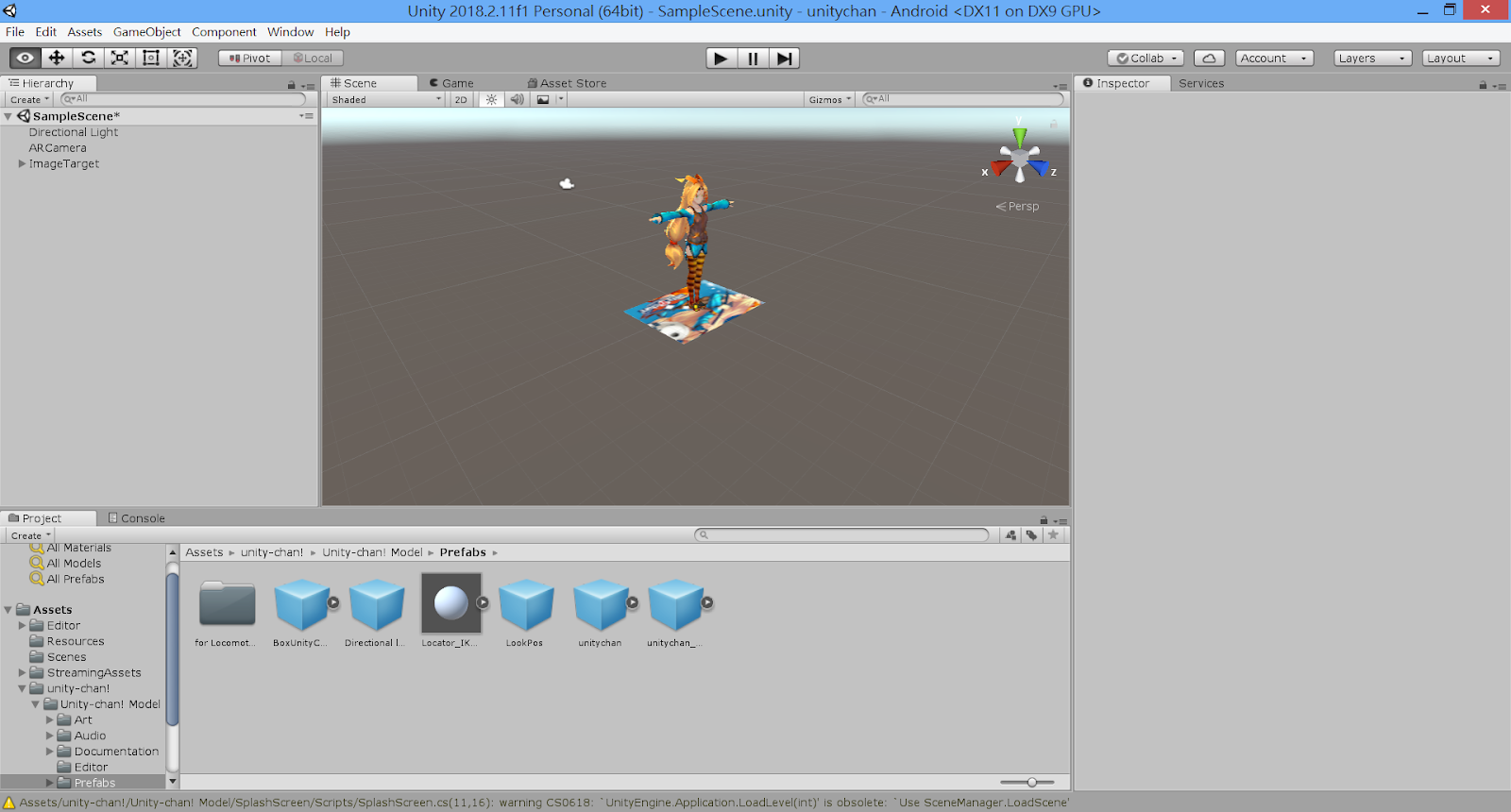
Task: Switch to the Services tab
Action: (1201, 83)
